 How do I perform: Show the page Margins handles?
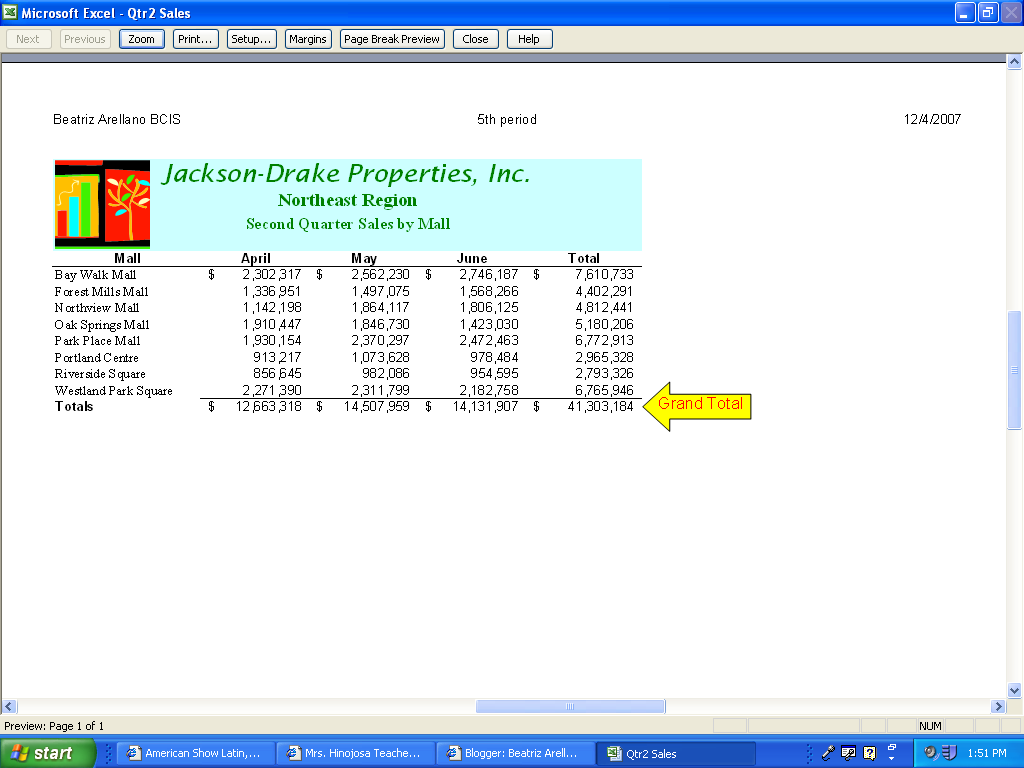click(308, 39)
